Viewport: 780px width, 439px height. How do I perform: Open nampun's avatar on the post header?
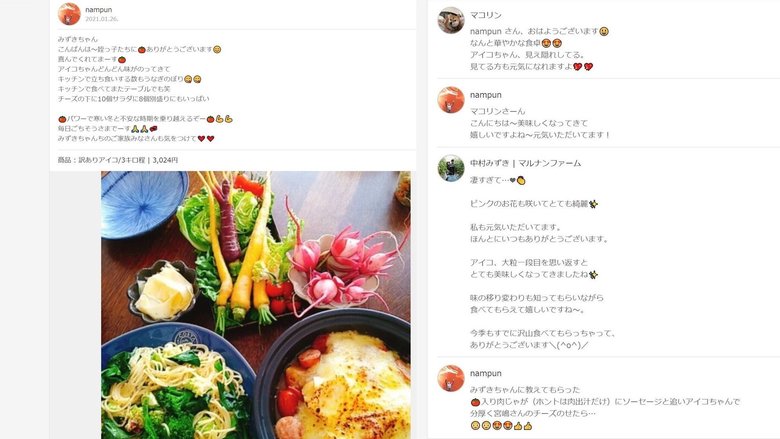(x=69, y=14)
